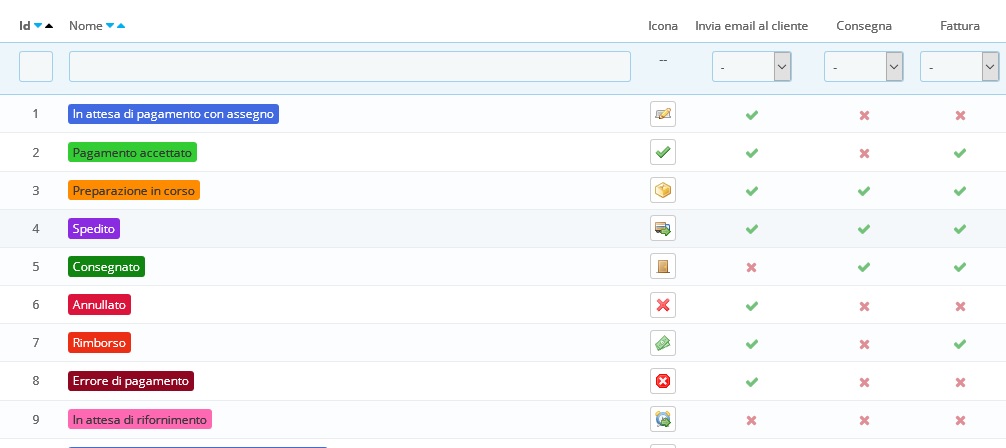The height and width of the screenshot is (448, 1006).
Task: Click the Consegna column header
Action: pyautogui.click(x=864, y=26)
